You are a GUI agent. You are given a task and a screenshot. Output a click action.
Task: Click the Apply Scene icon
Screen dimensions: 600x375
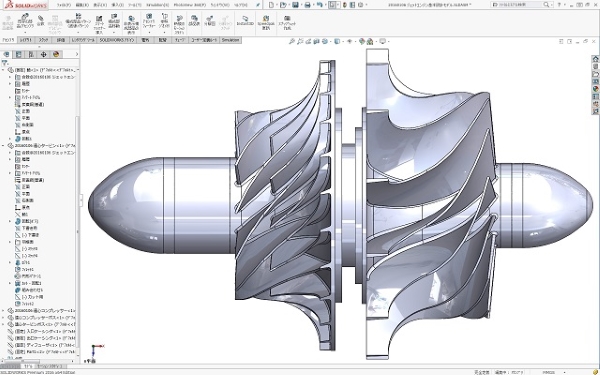[x=370, y=41]
